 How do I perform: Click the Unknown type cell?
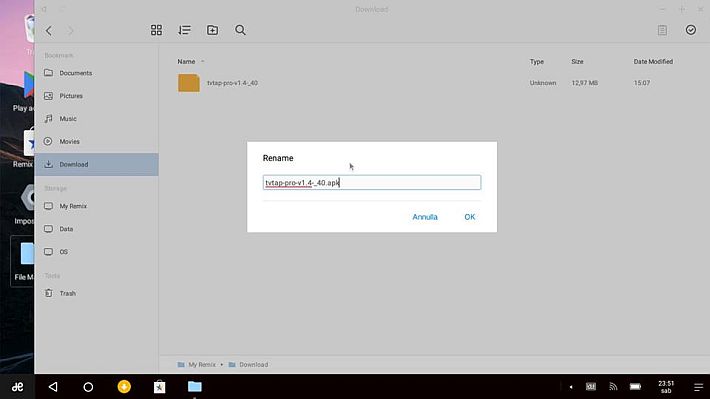543,83
